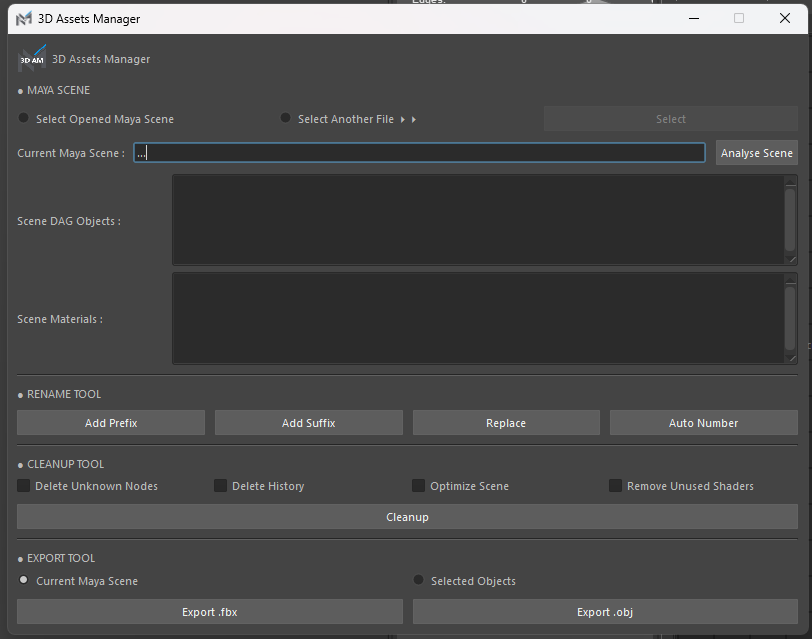This screenshot has width=812, height=639.
Task: Close the 3D Assets Manager window
Action: [x=785, y=19]
